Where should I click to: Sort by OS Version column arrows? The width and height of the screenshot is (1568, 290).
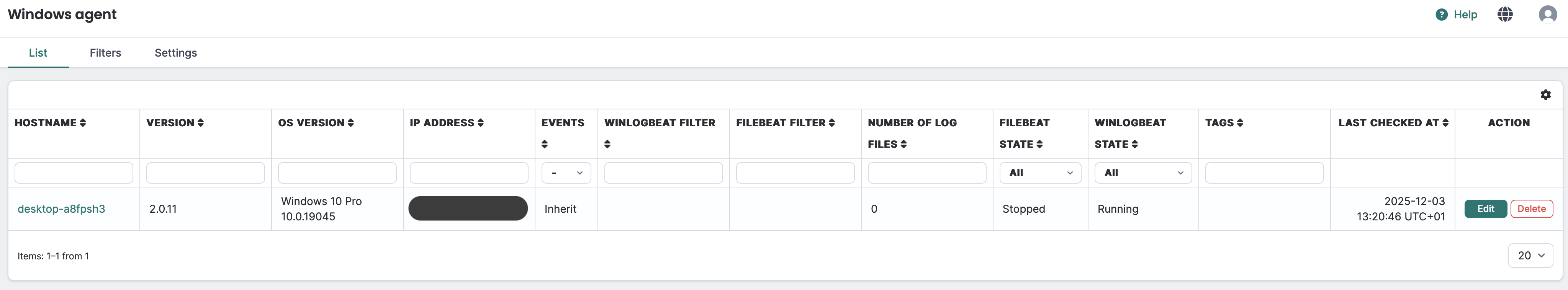click(350, 123)
